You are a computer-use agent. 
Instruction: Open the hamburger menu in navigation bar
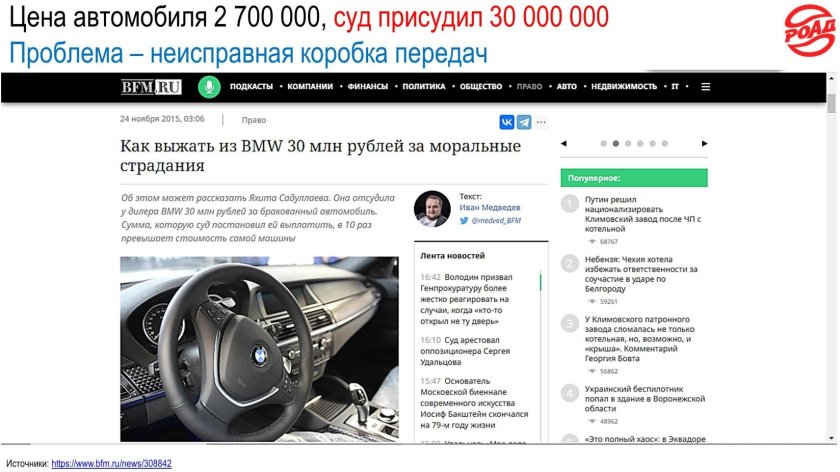point(706,87)
